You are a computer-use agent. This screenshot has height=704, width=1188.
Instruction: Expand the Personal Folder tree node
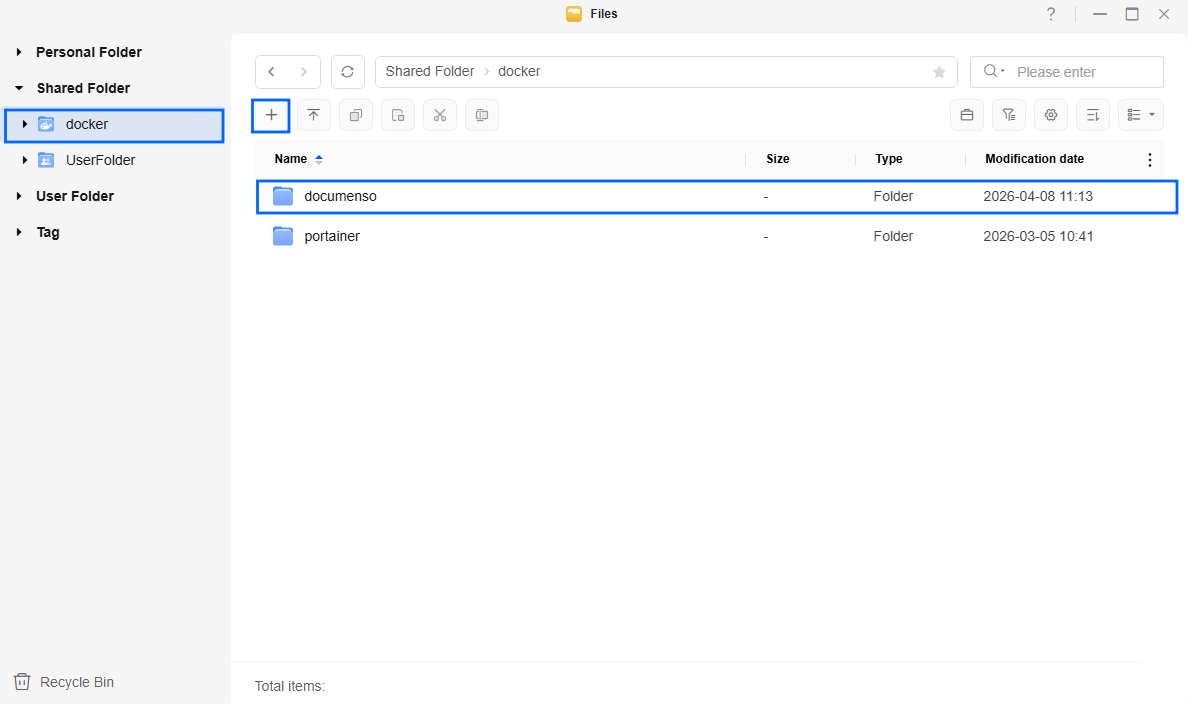(x=19, y=52)
